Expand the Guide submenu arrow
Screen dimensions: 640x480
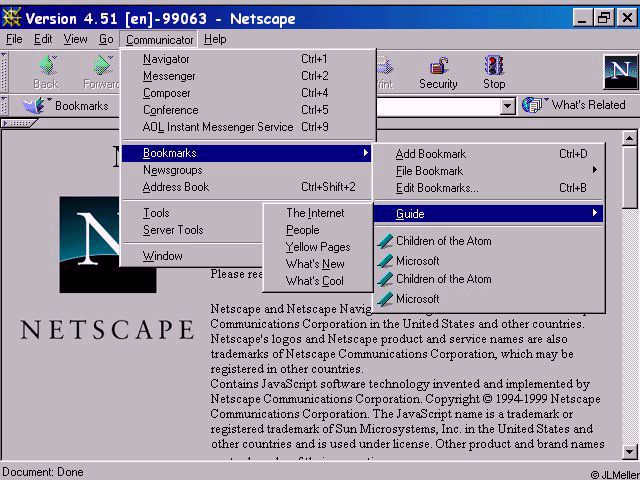595,213
